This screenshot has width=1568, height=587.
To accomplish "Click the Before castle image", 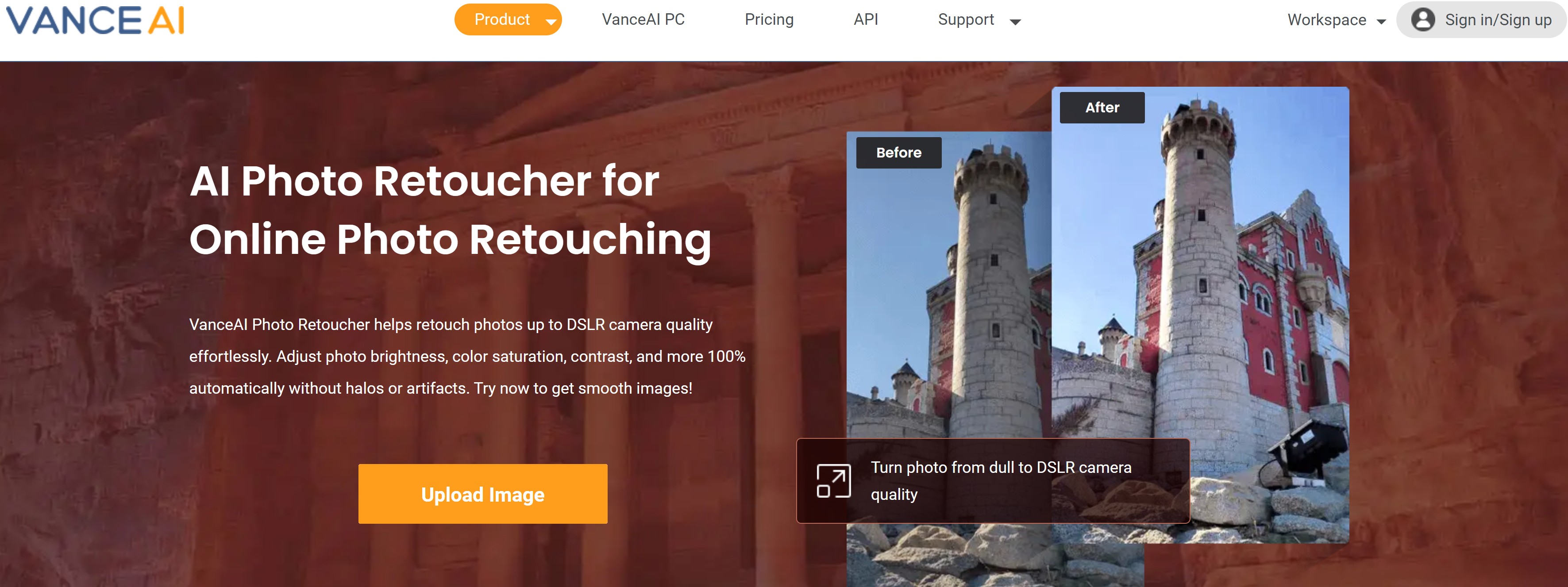I will coord(948,292).
